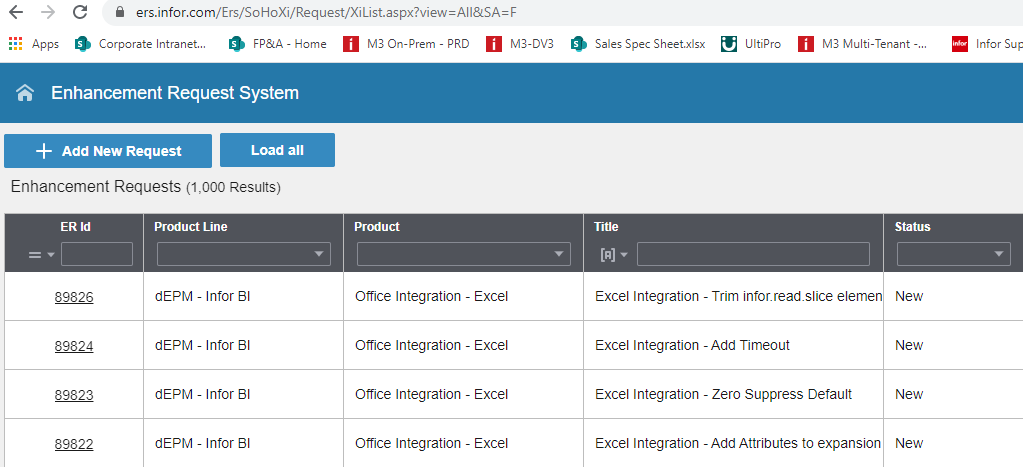Open the Apps grid bookmark
1023x467 pixels.
(34, 44)
